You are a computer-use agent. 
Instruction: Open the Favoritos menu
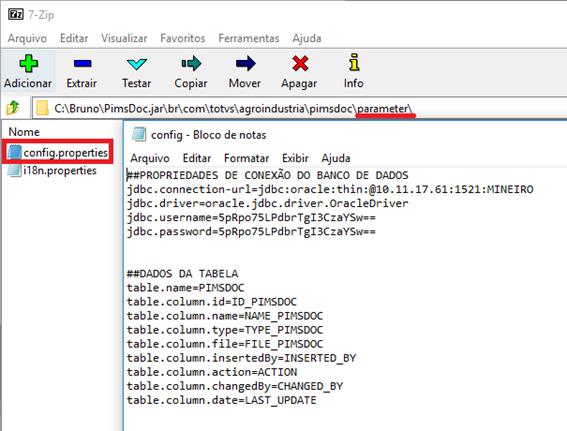click(x=183, y=38)
